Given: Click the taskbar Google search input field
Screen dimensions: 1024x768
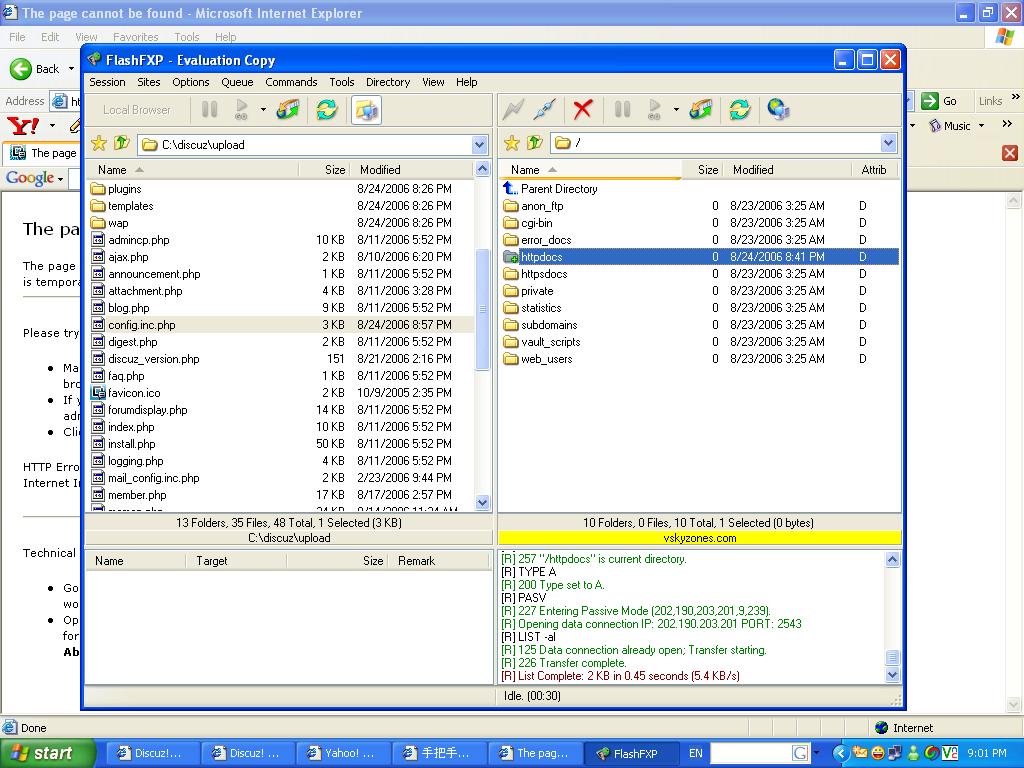Looking at the screenshot, I should [x=751, y=753].
